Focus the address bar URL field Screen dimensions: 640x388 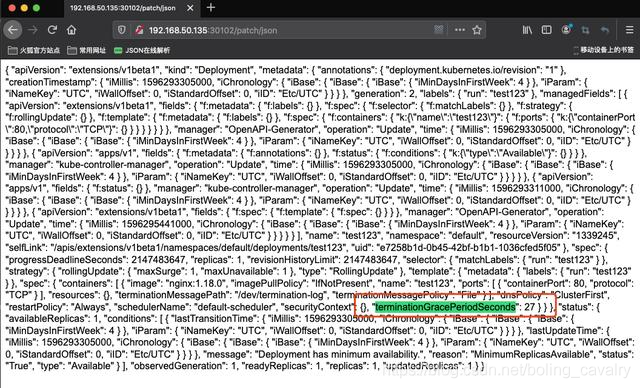tap(286, 30)
